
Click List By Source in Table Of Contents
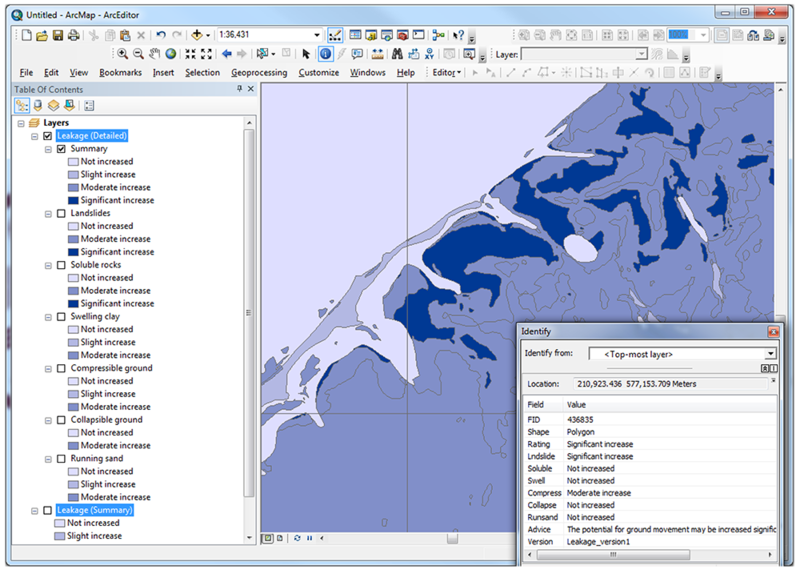click(x=38, y=106)
